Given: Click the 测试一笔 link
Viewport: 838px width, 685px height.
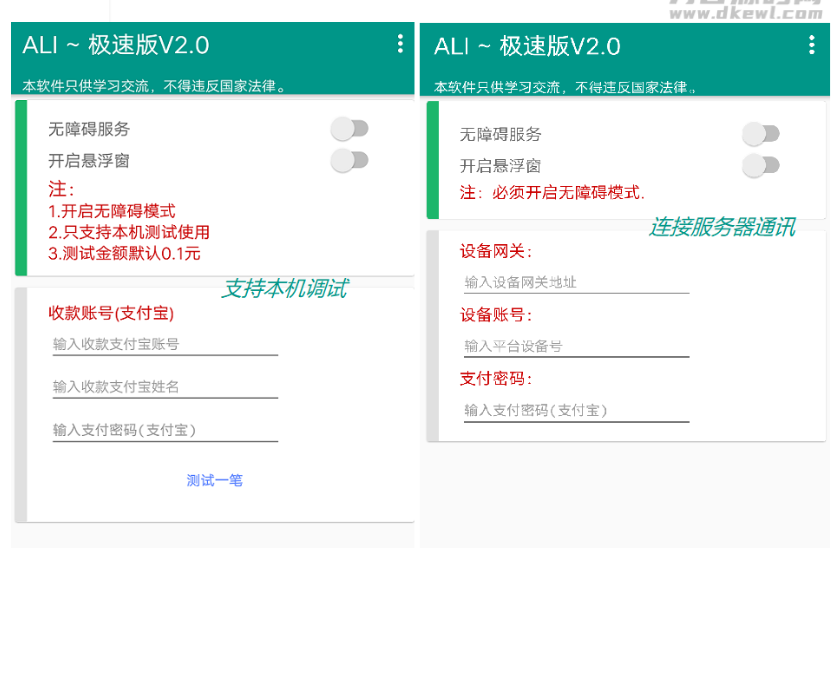Looking at the screenshot, I should [216, 479].
